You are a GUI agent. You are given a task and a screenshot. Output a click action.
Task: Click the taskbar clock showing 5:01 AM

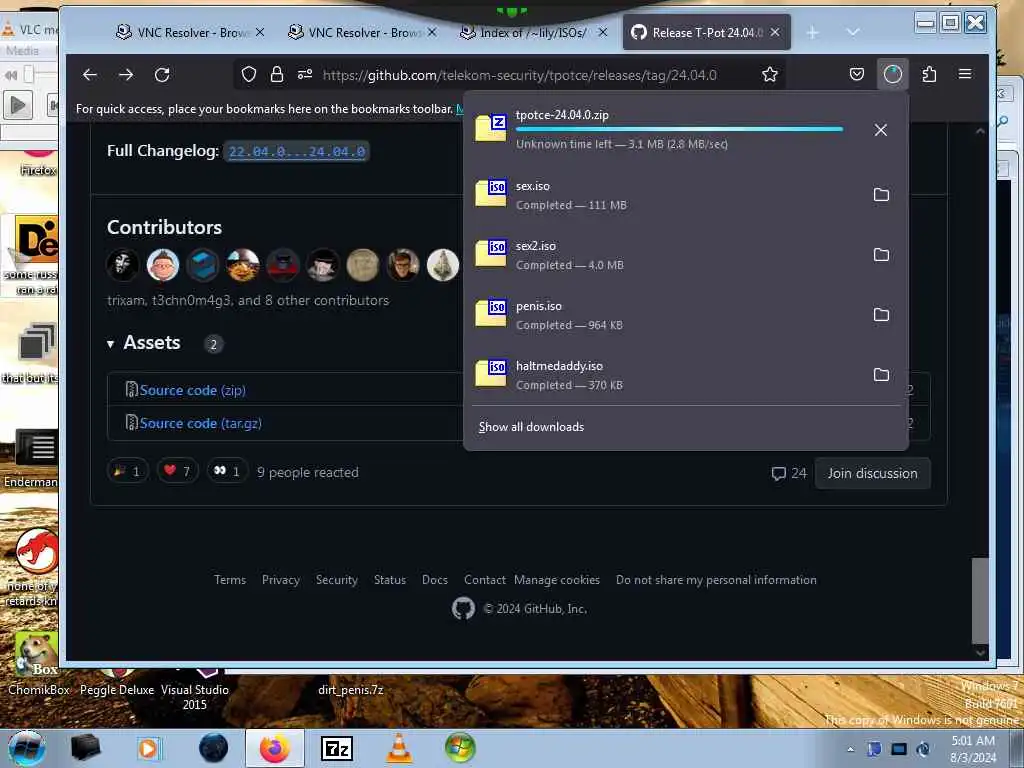[972, 748]
